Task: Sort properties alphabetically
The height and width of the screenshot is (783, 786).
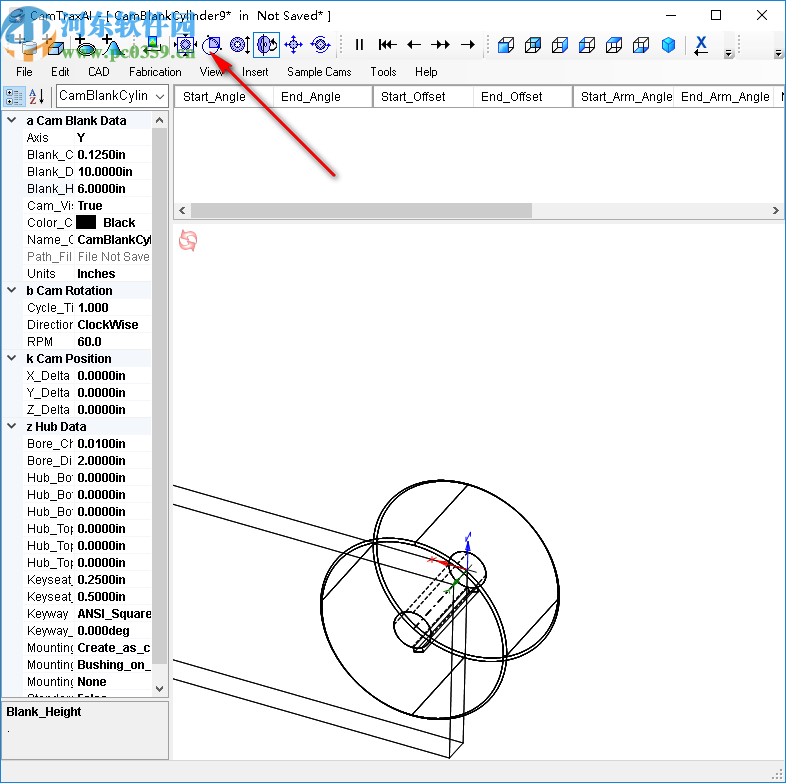Action: point(37,96)
